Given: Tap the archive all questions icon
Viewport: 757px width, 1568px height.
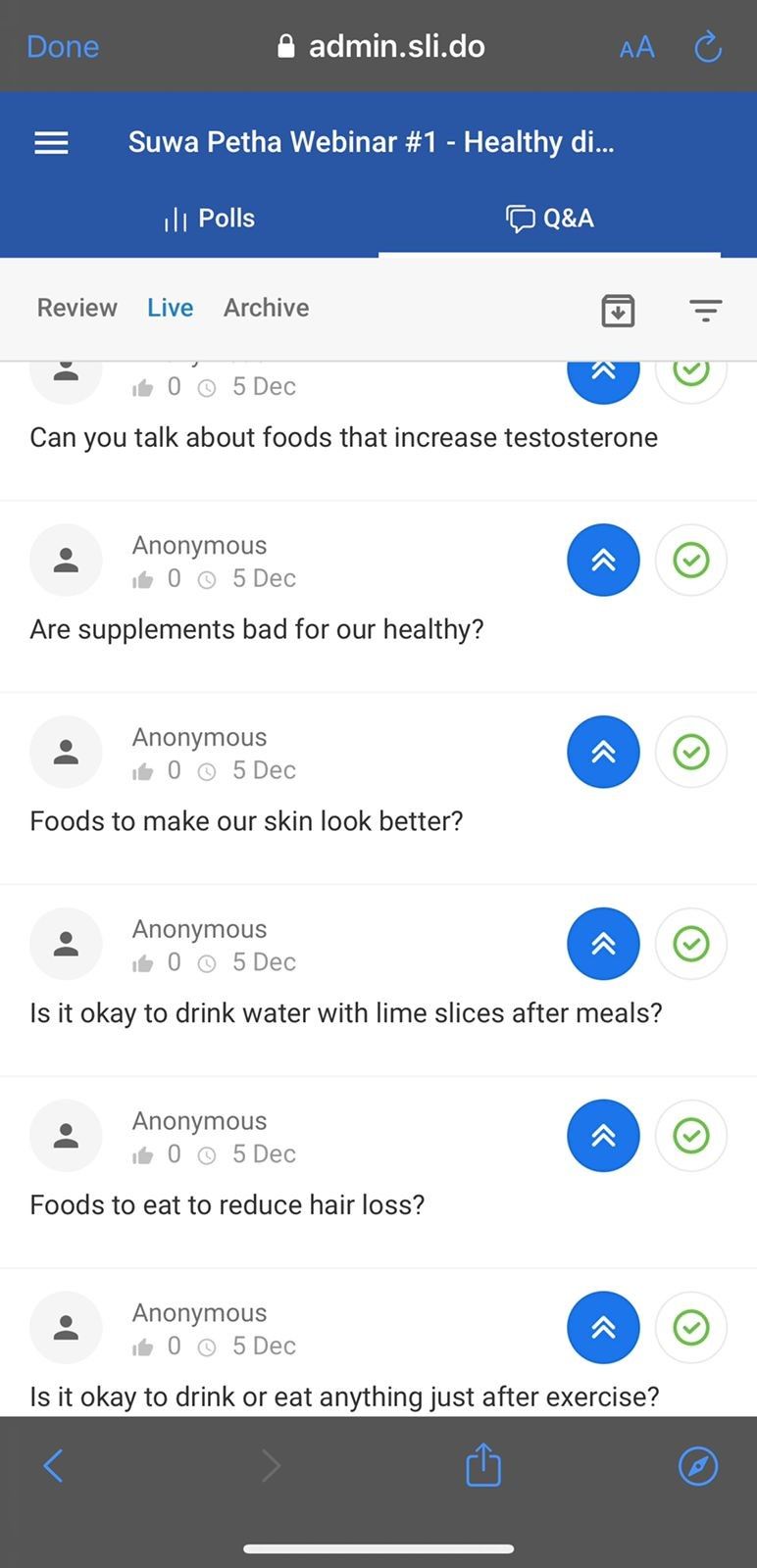Looking at the screenshot, I should coord(618,311).
